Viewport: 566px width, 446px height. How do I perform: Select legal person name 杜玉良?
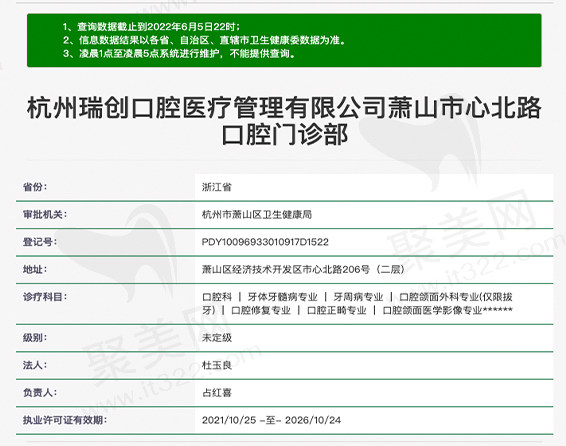(217, 365)
